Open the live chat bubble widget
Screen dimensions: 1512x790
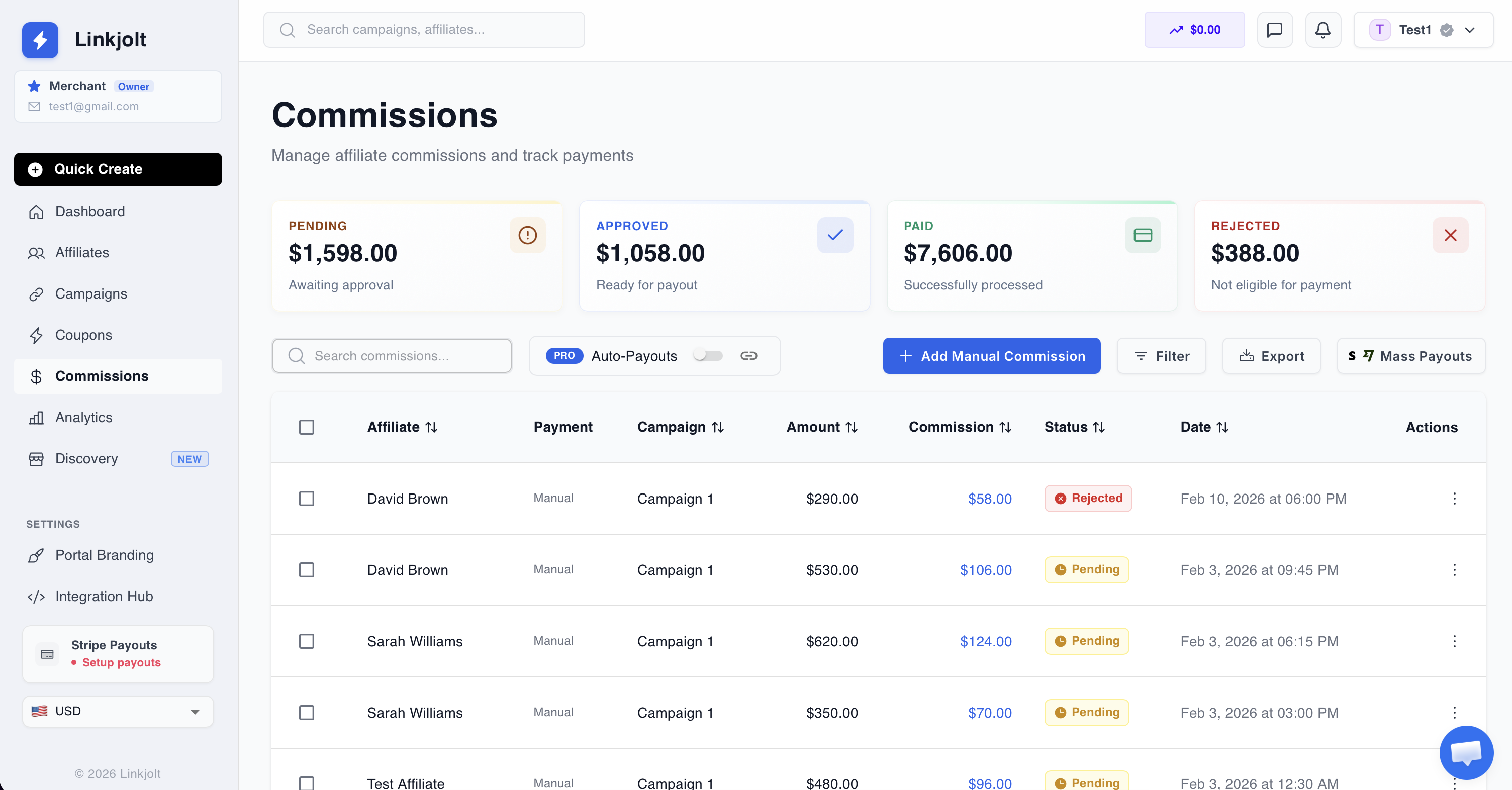coord(1466,752)
